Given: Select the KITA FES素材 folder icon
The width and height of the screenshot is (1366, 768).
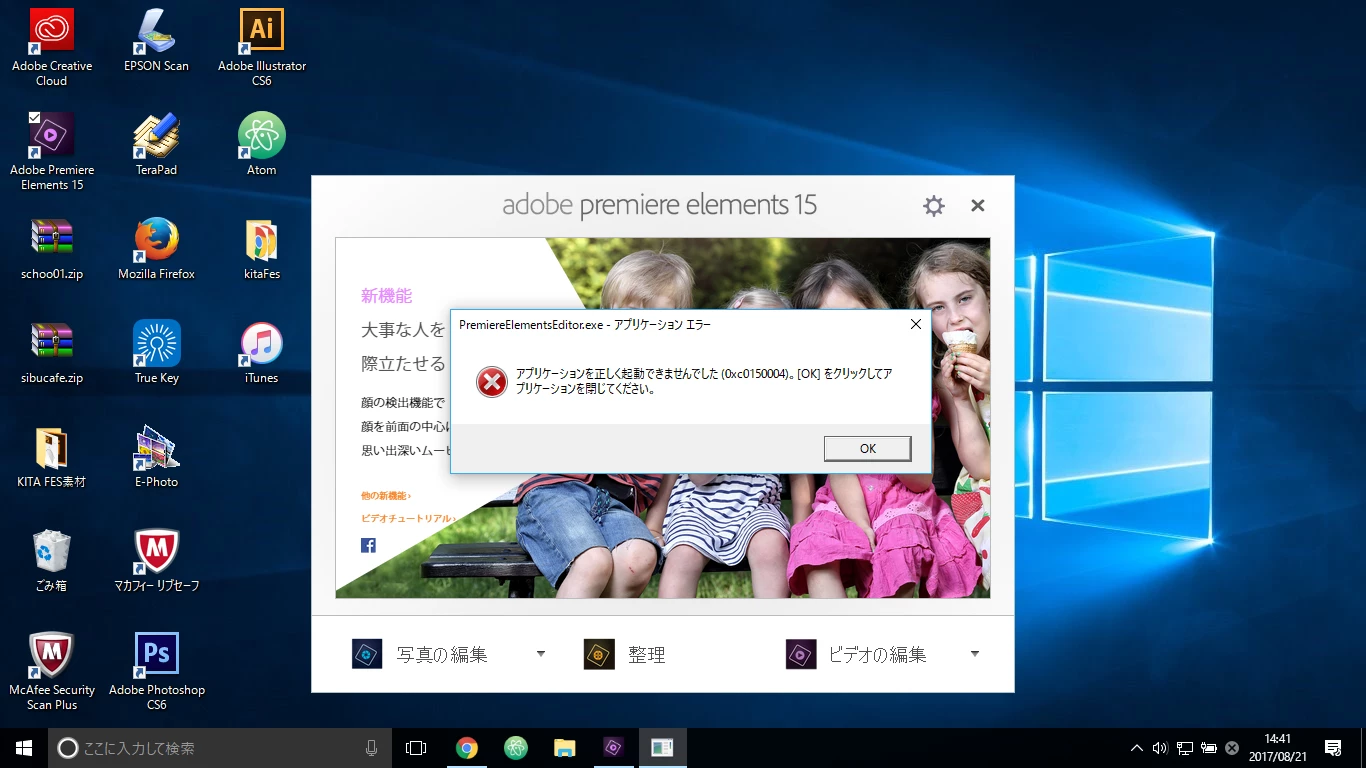Looking at the screenshot, I should click(52, 456).
